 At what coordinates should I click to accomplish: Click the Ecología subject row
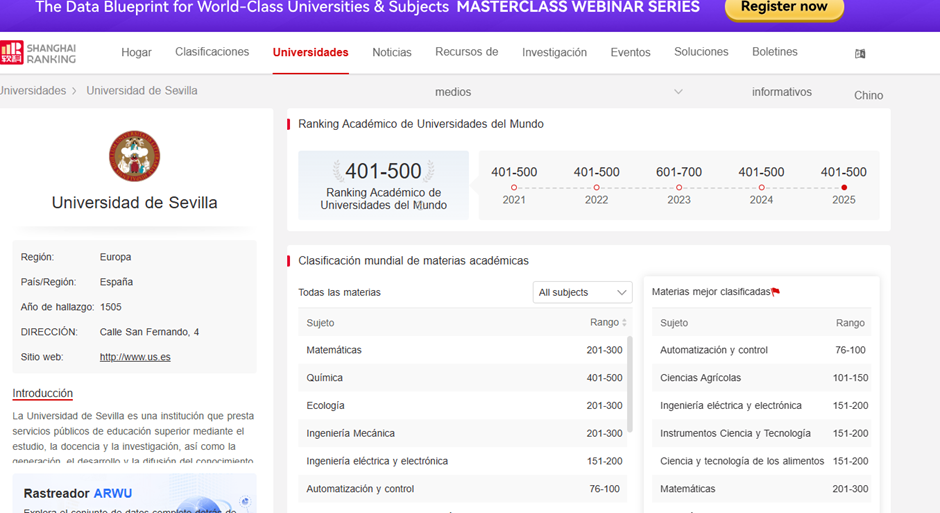tap(462, 406)
